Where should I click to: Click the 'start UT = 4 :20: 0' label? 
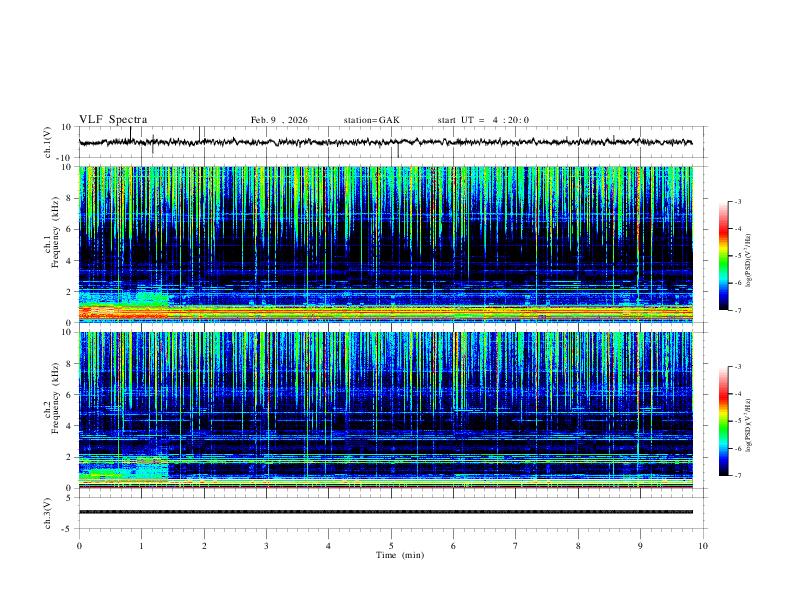483,120
